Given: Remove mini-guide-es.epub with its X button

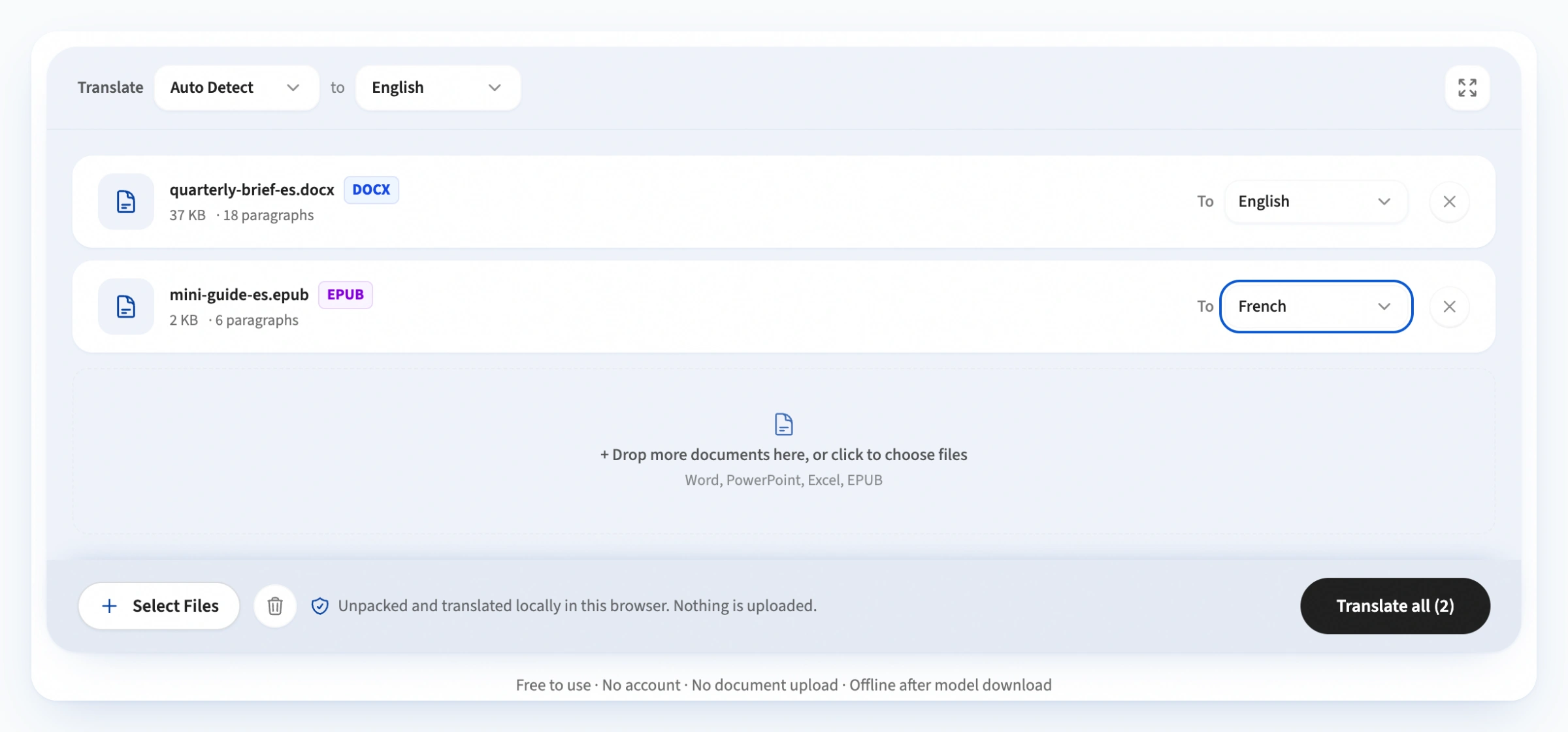Looking at the screenshot, I should pyautogui.click(x=1449, y=307).
